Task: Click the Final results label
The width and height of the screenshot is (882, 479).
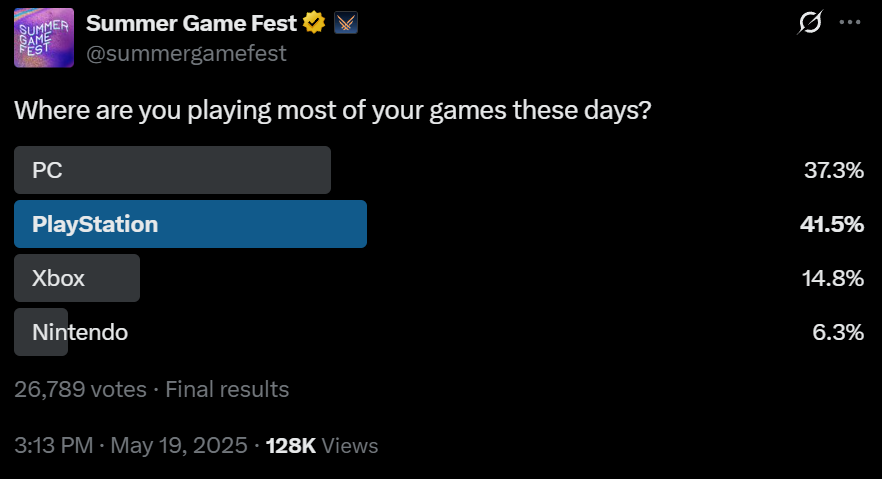Action: 227,389
